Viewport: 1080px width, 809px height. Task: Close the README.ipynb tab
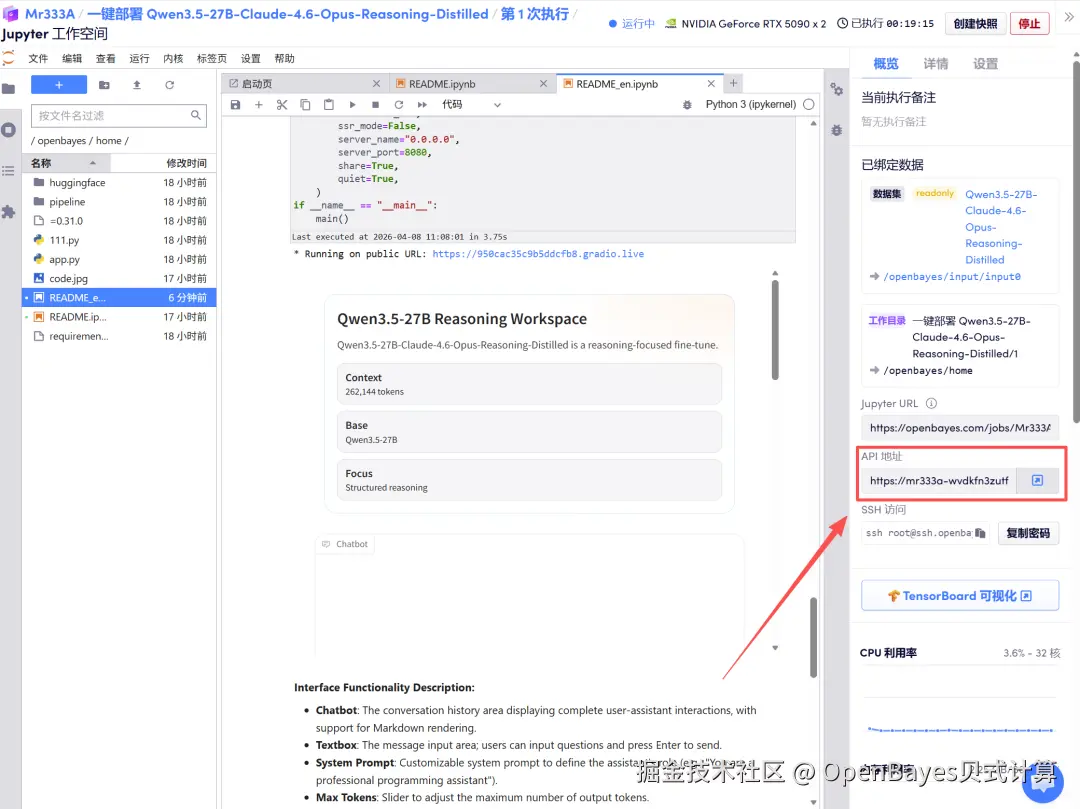pyautogui.click(x=543, y=83)
